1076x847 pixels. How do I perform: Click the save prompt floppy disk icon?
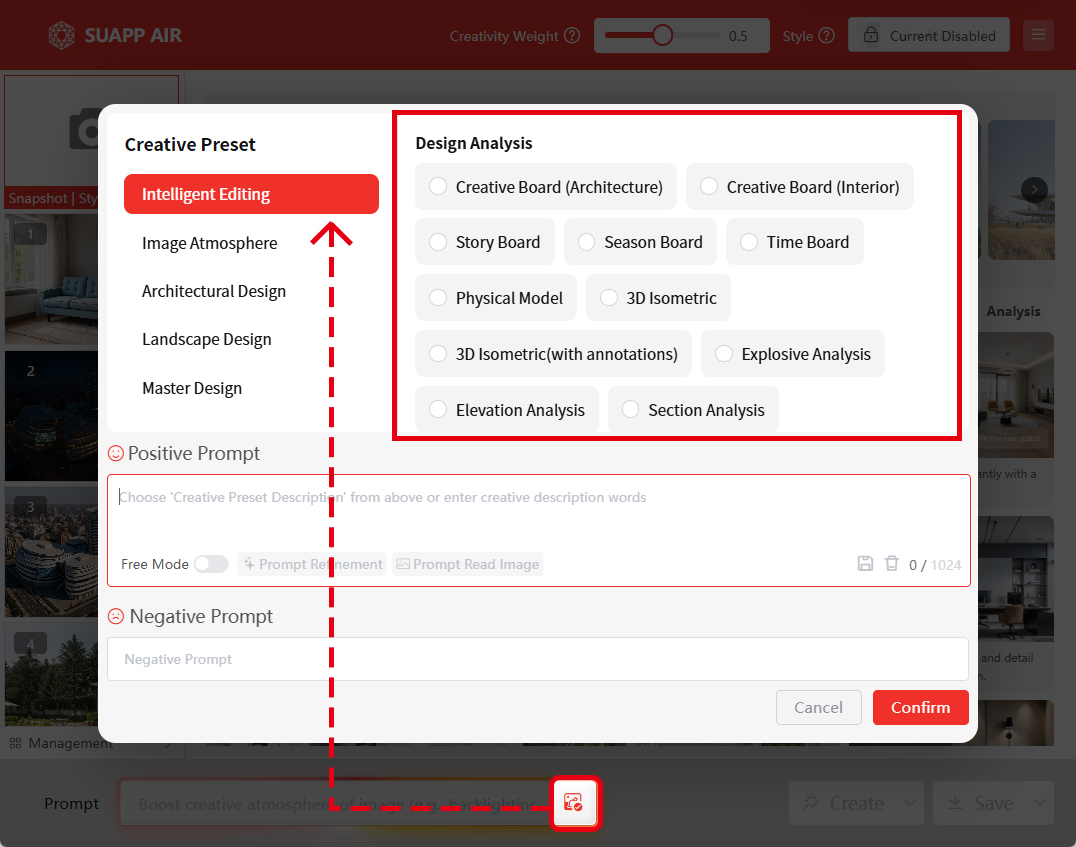(x=865, y=564)
